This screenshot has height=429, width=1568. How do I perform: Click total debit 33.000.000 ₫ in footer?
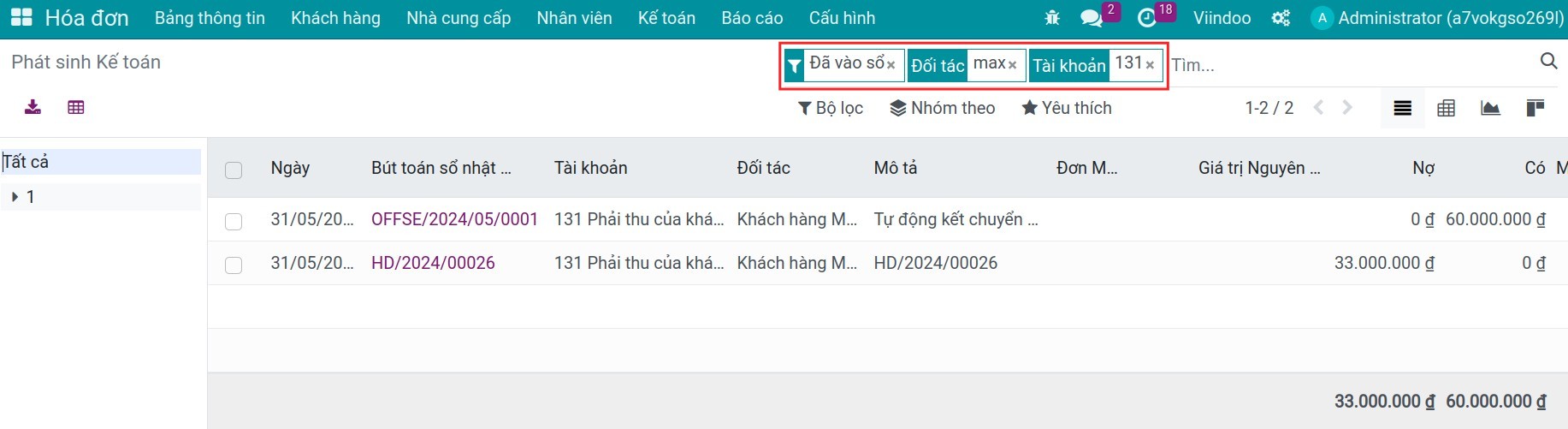pyautogui.click(x=1384, y=401)
